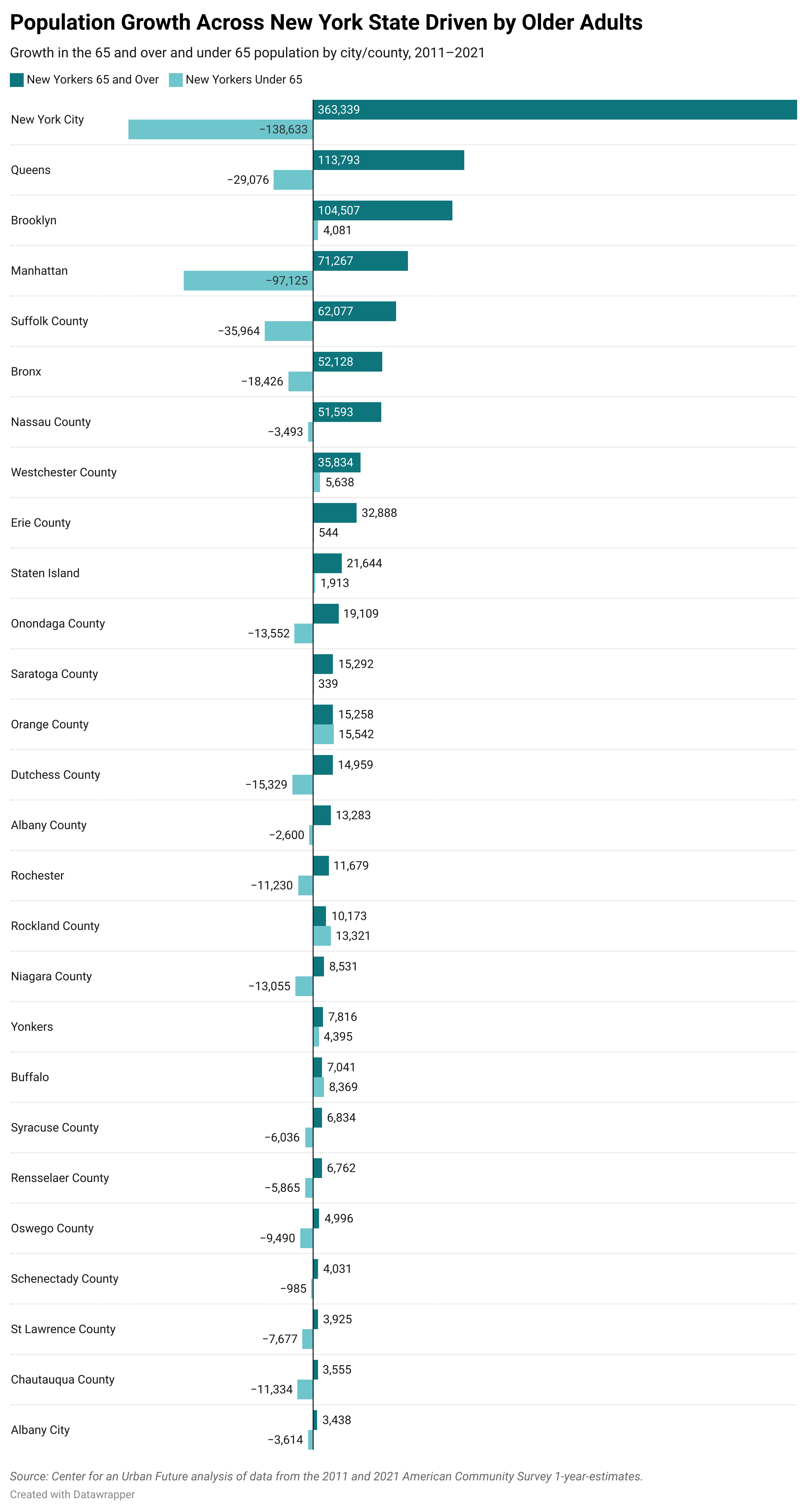Image resolution: width=808 pixels, height=1512 pixels.
Task: Click the Suffolk County −35,964 bar
Action: 288,331
